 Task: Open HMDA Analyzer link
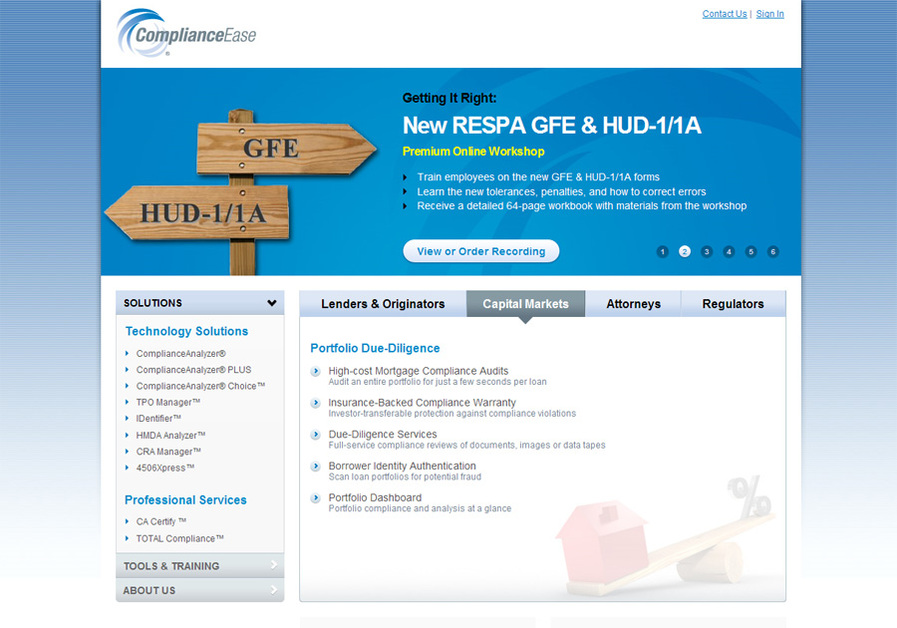coord(170,435)
